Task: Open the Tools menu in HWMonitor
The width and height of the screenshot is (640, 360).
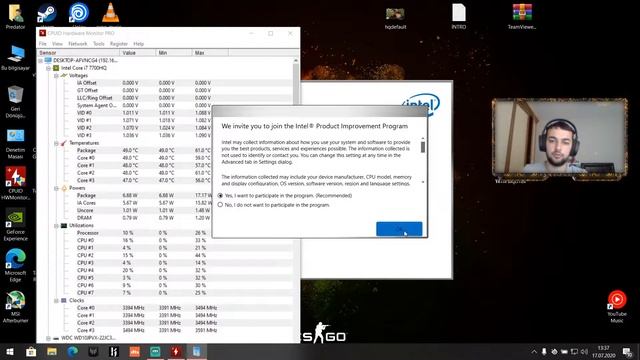Action: [99, 44]
